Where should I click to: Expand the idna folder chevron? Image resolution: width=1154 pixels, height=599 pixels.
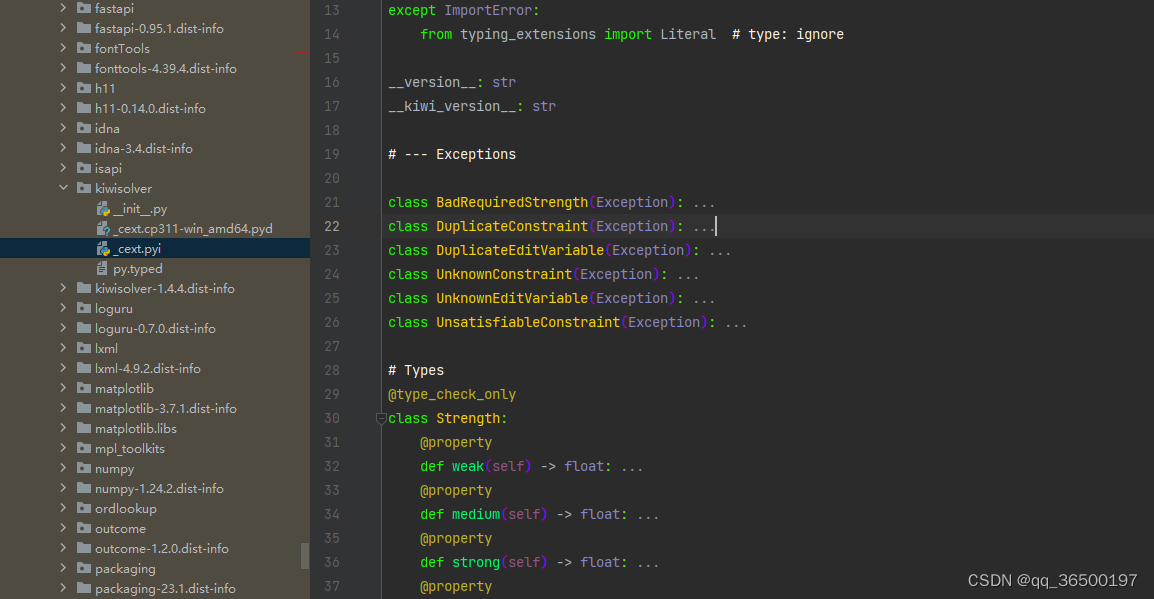(x=63, y=128)
